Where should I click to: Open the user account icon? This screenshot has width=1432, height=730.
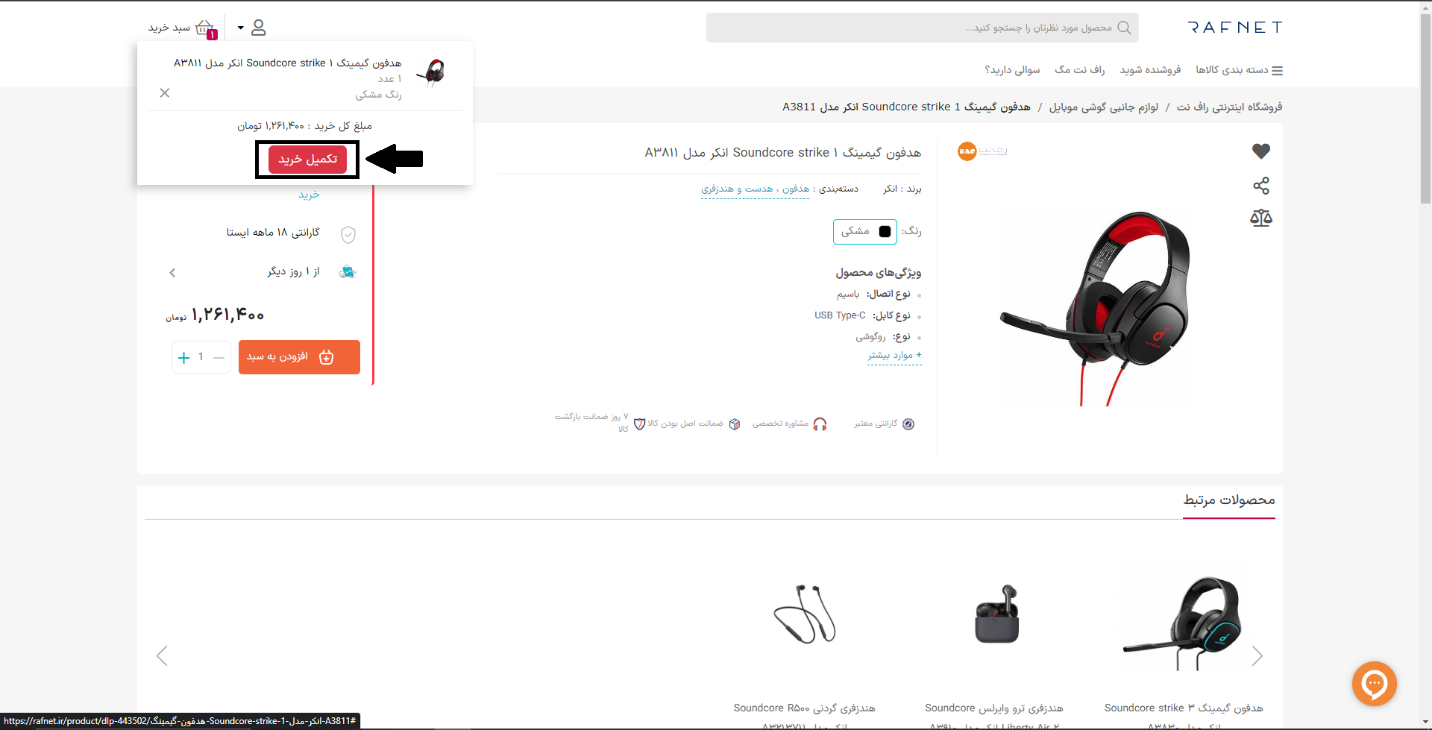258,27
